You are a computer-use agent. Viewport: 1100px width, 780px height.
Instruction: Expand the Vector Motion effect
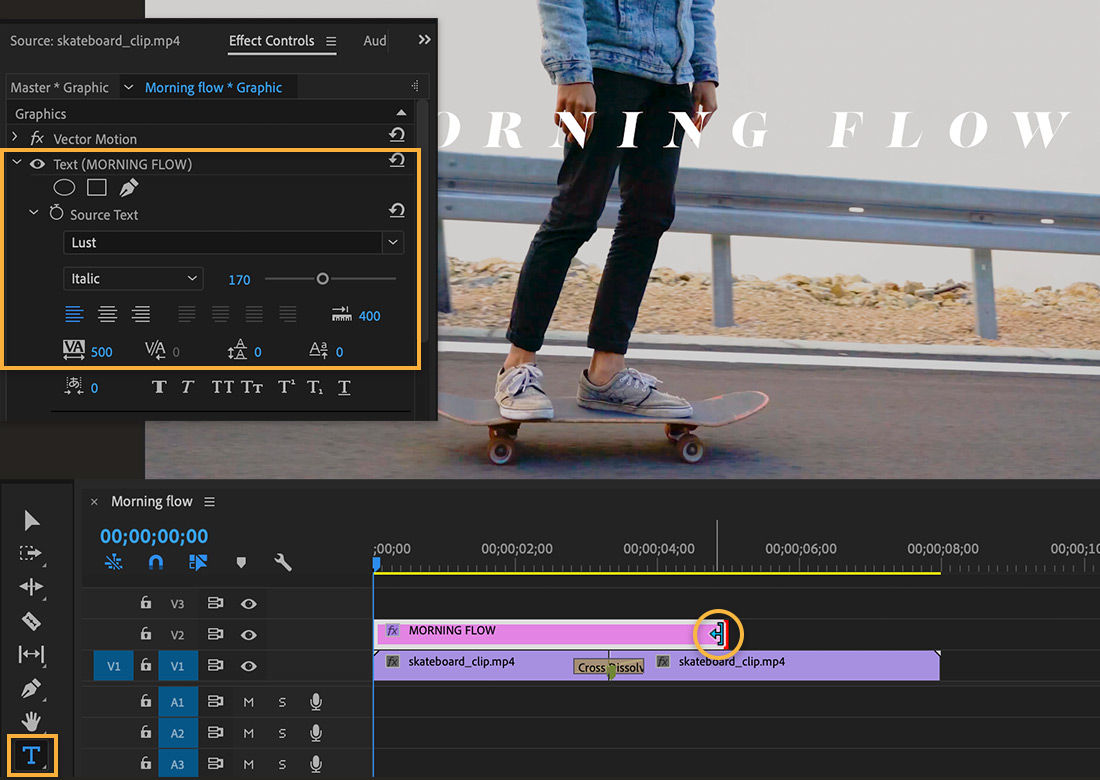(16, 137)
